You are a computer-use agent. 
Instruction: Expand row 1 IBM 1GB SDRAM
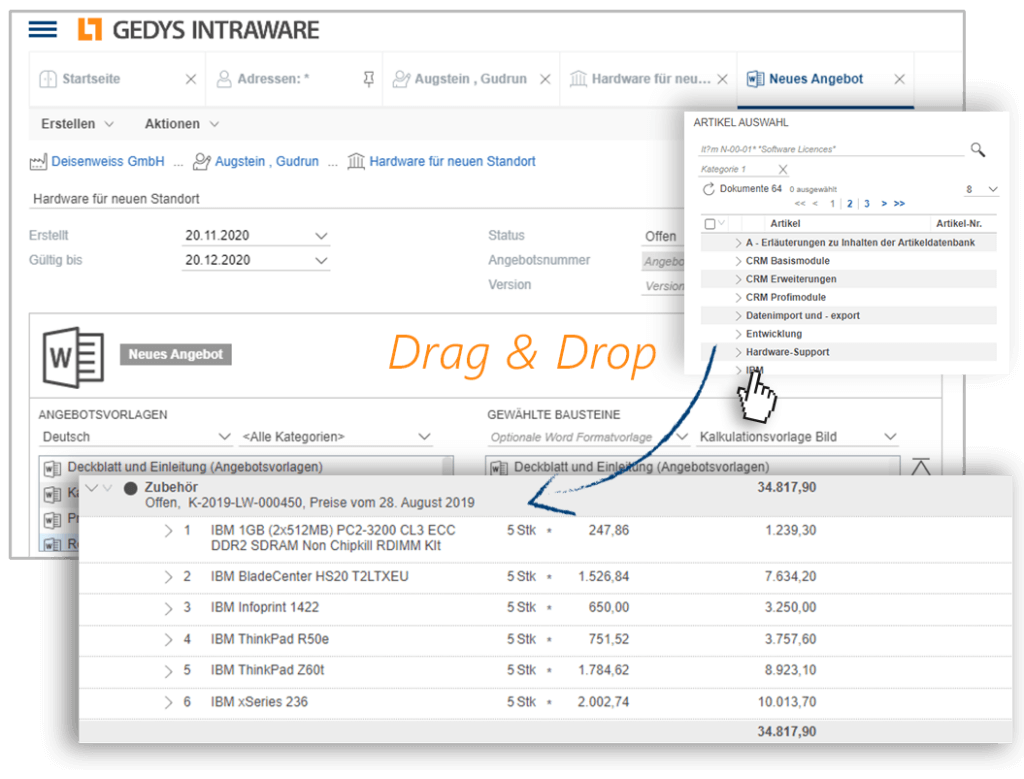tap(168, 531)
